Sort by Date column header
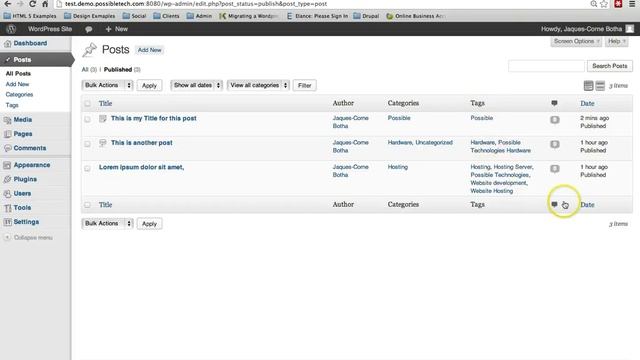Viewport: 640px width, 360px height. [587, 104]
